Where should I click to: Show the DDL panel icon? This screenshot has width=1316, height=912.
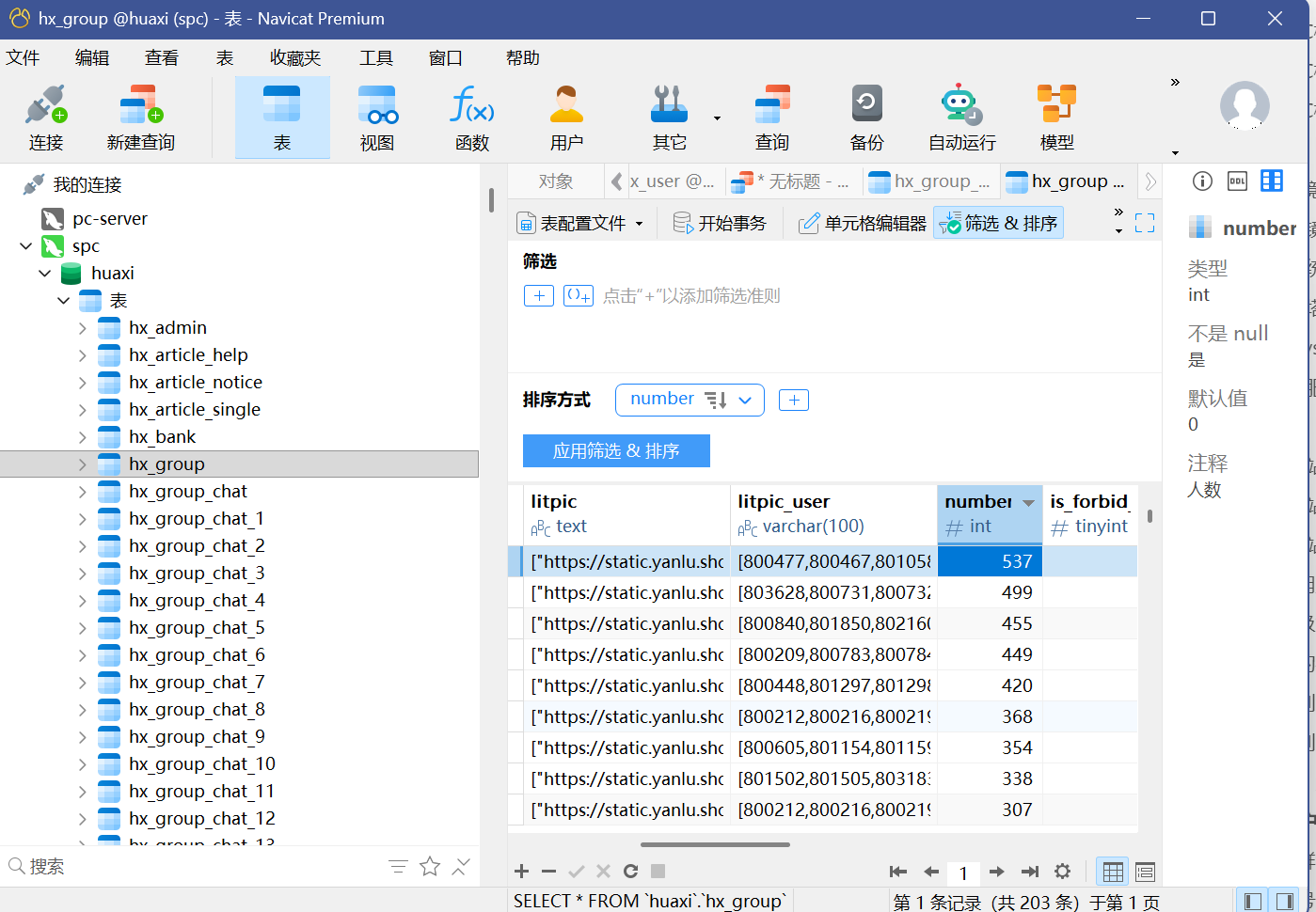point(1237,181)
